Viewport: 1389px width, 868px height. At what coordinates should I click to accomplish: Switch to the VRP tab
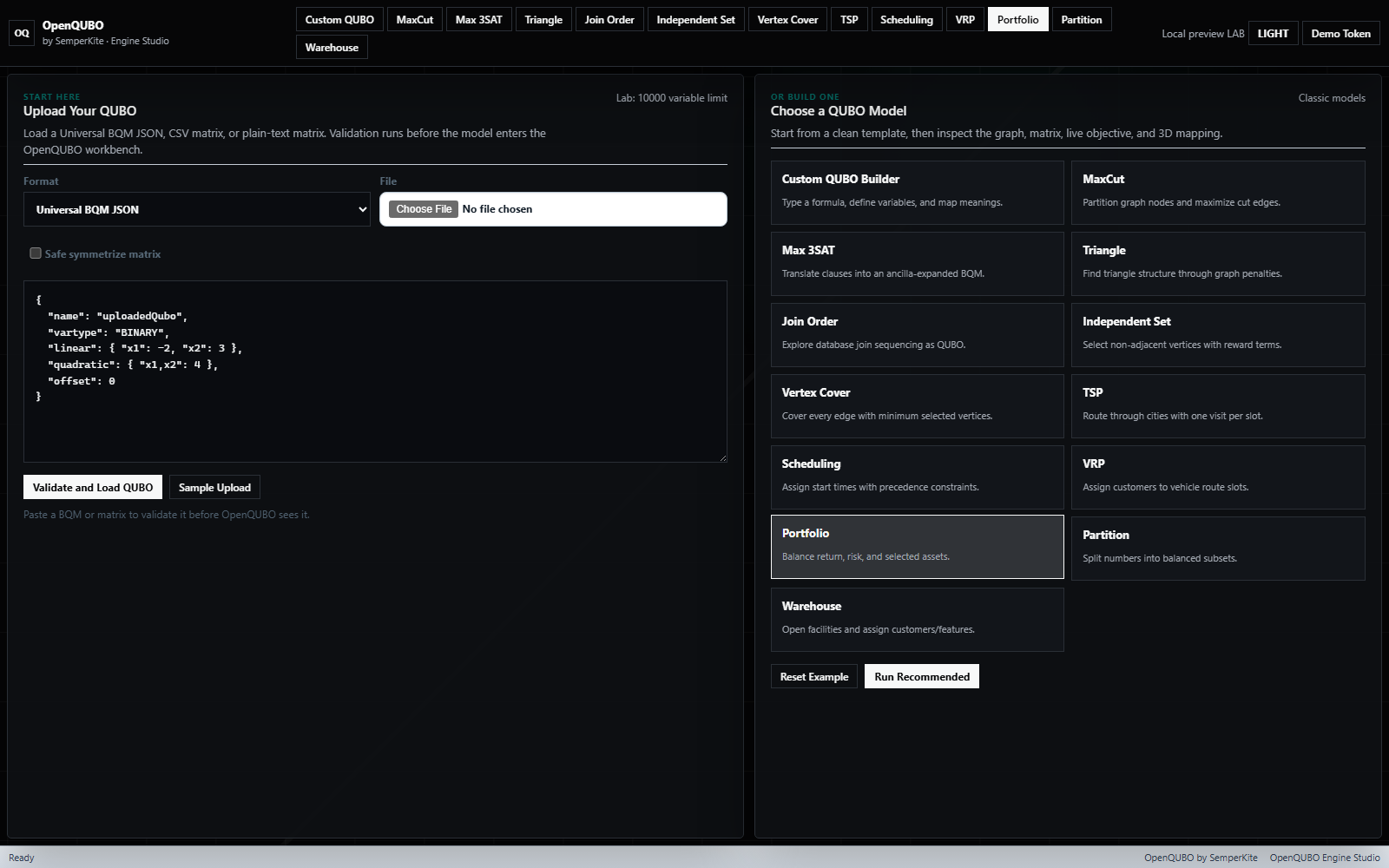965,19
